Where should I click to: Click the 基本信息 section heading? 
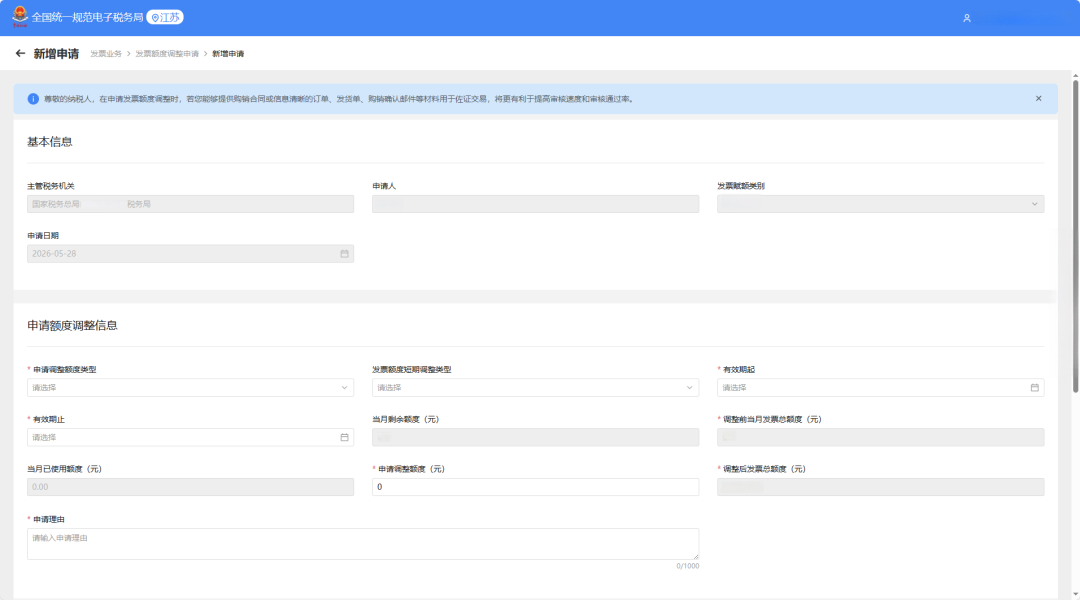50,142
